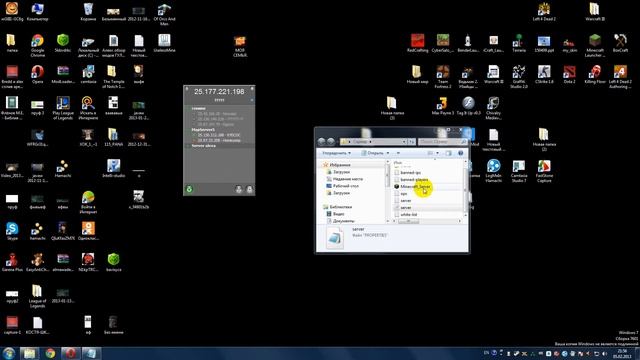Collapse middle Hamachi network group header
The image size is (640, 360).
[x=203, y=130]
